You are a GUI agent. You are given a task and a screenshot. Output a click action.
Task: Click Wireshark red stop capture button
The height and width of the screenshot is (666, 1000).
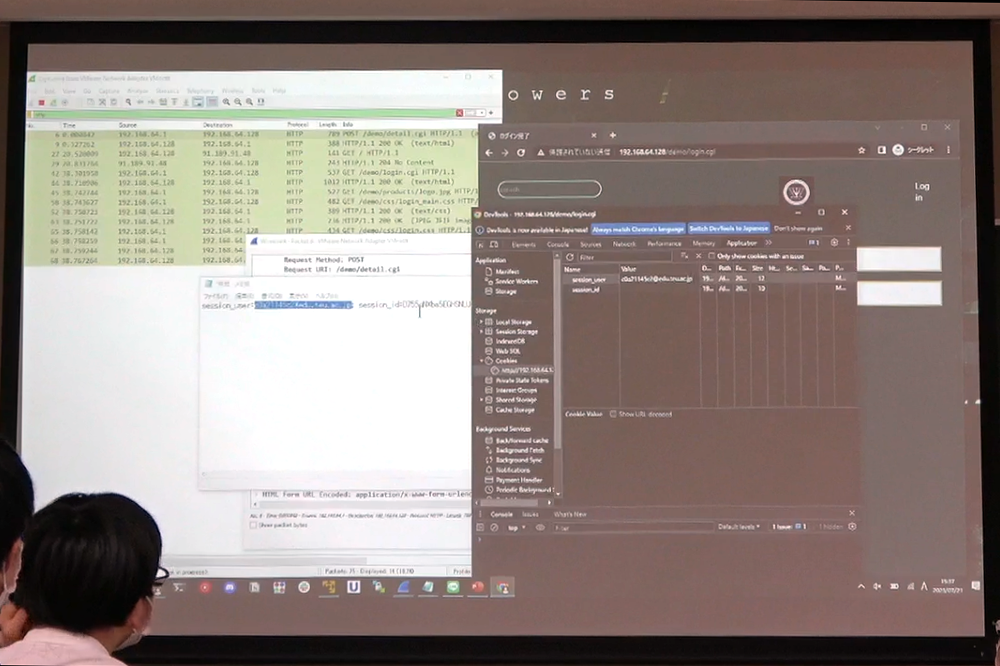point(41,102)
